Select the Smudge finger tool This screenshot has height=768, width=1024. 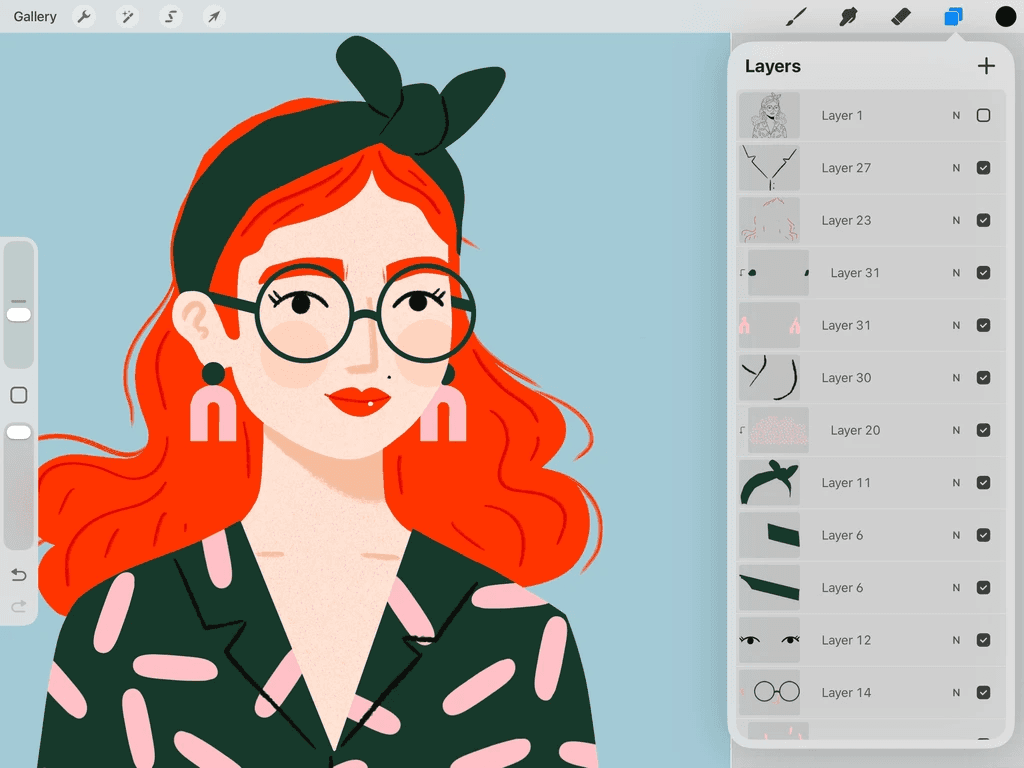click(848, 16)
